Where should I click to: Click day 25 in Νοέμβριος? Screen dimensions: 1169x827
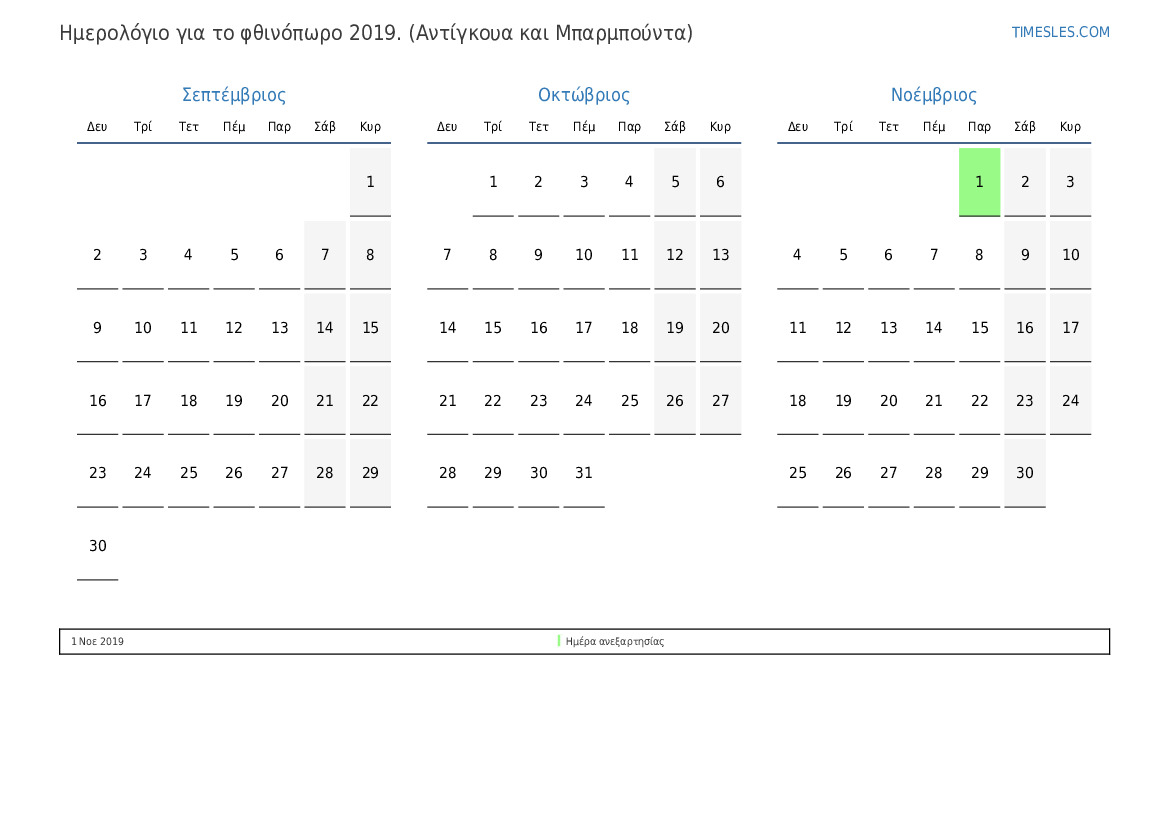coord(797,473)
